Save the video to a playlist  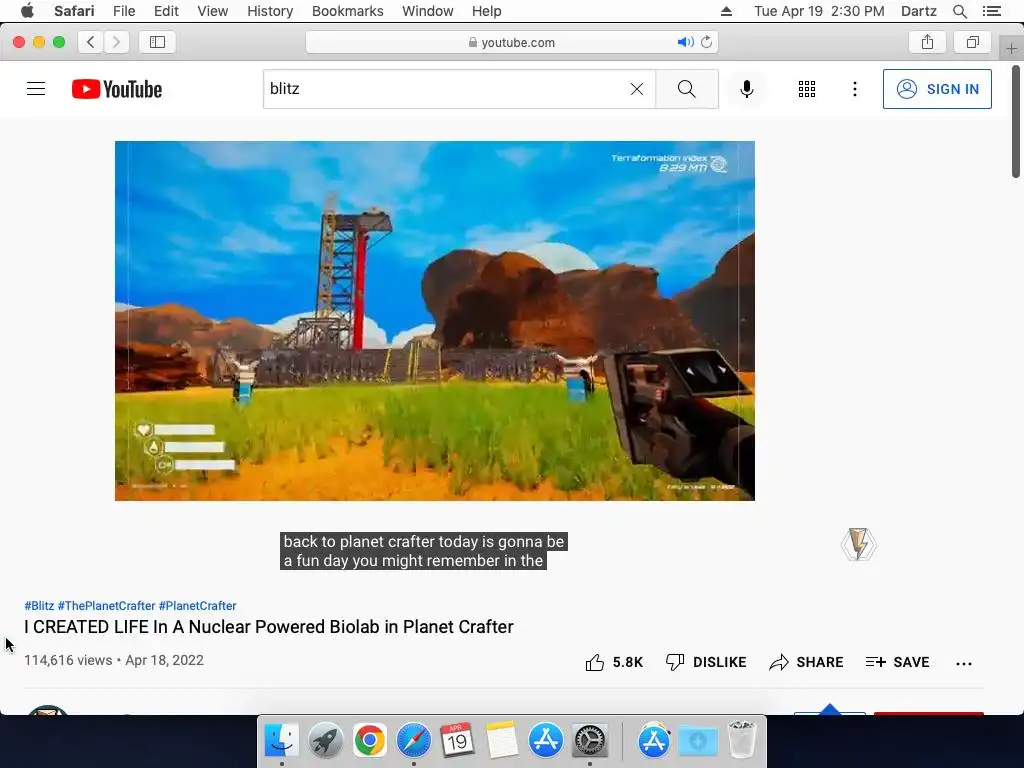(897, 662)
